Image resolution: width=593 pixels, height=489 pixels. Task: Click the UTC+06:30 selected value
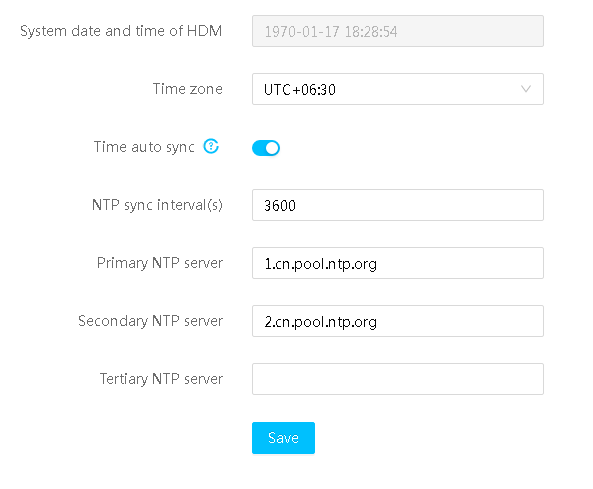pyautogui.click(x=300, y=90)
